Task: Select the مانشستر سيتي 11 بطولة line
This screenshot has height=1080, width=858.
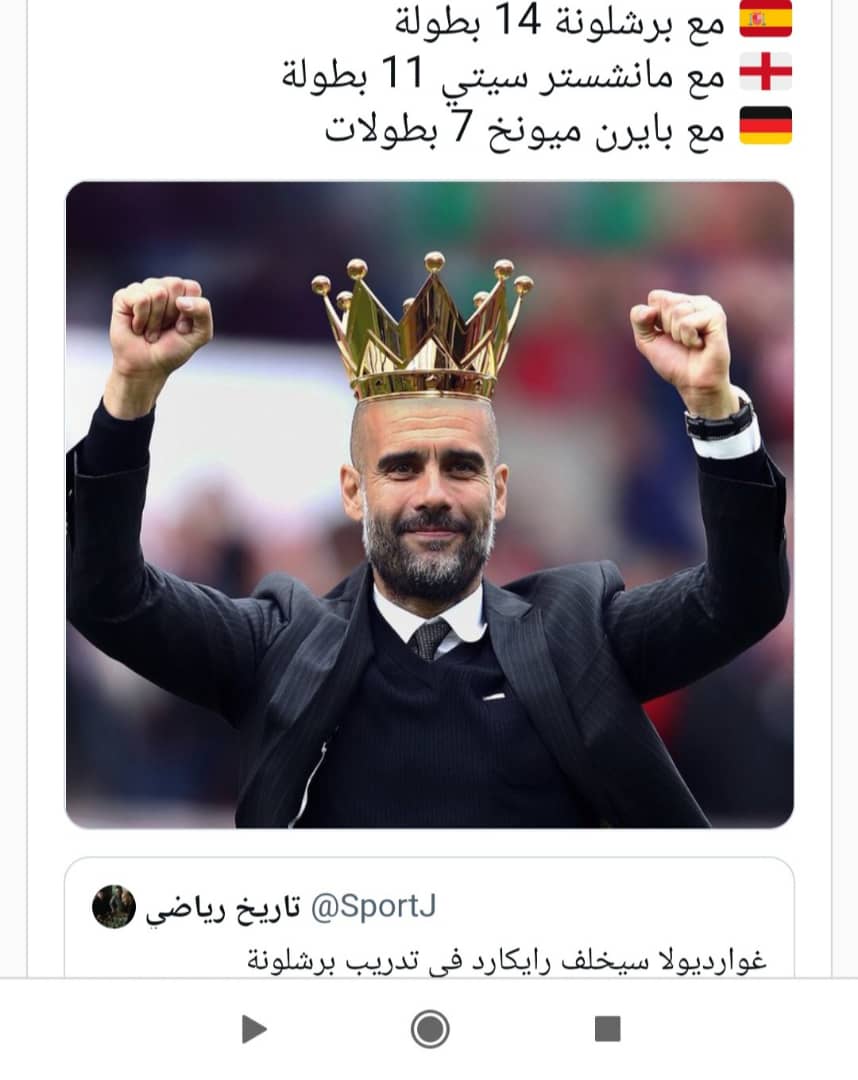Action: [503, 74]
